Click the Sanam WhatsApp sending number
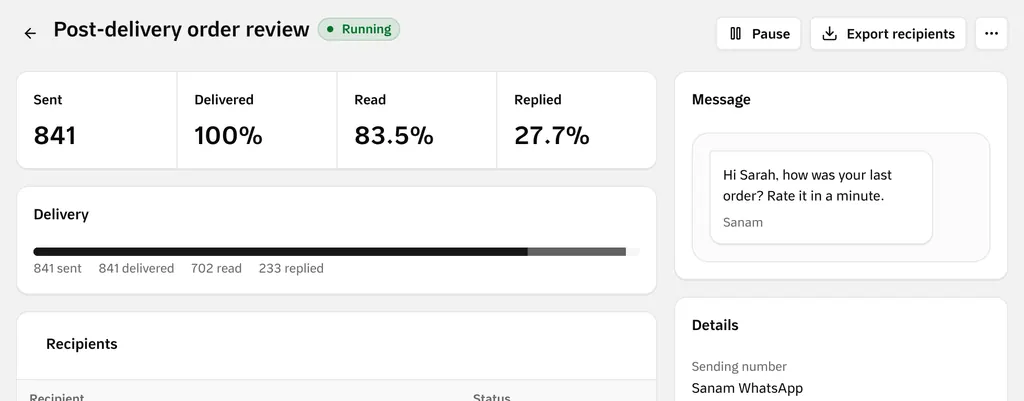 coord(747,388)
